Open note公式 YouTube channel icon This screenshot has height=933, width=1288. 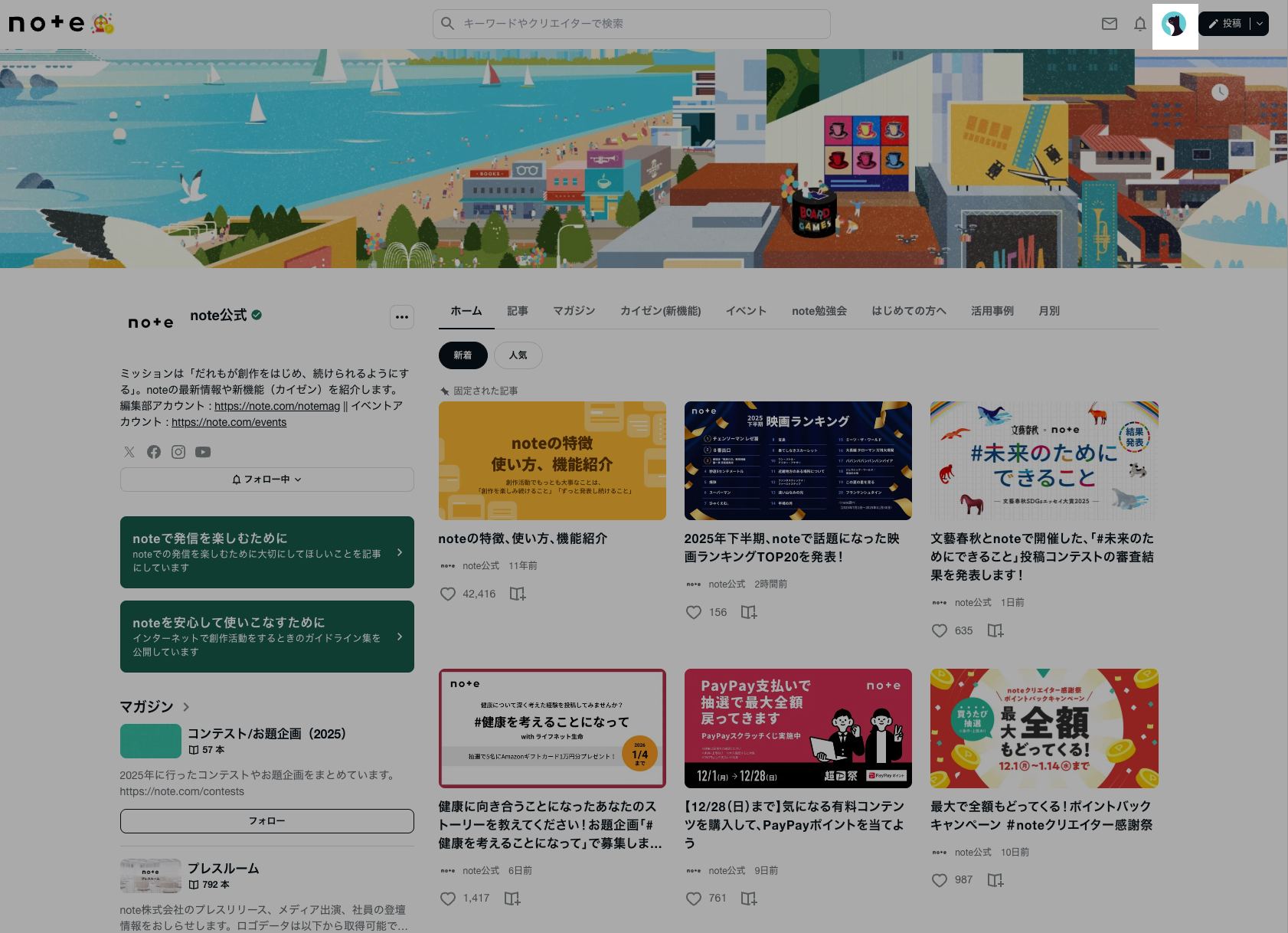coord(203,452)
